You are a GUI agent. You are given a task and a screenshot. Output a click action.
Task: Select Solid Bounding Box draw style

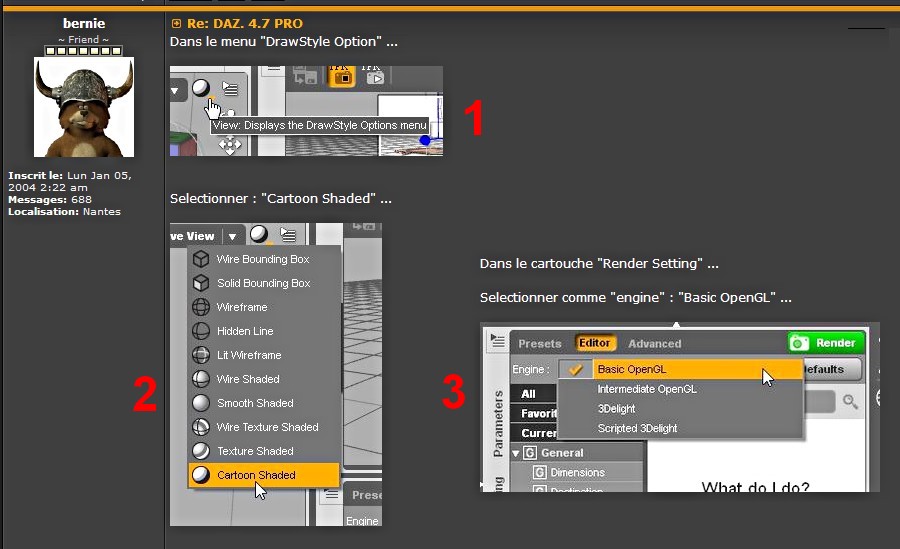(x=265, y=283)
